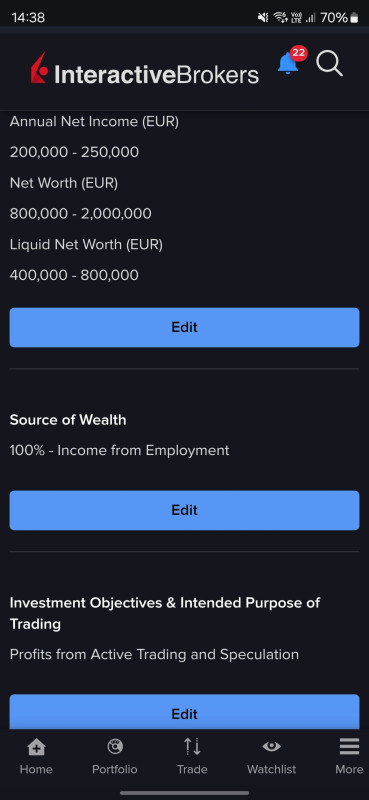
Task: Tap the 100% - Income from Employment text
Action: pyautogui.click(x=119, y=451)
